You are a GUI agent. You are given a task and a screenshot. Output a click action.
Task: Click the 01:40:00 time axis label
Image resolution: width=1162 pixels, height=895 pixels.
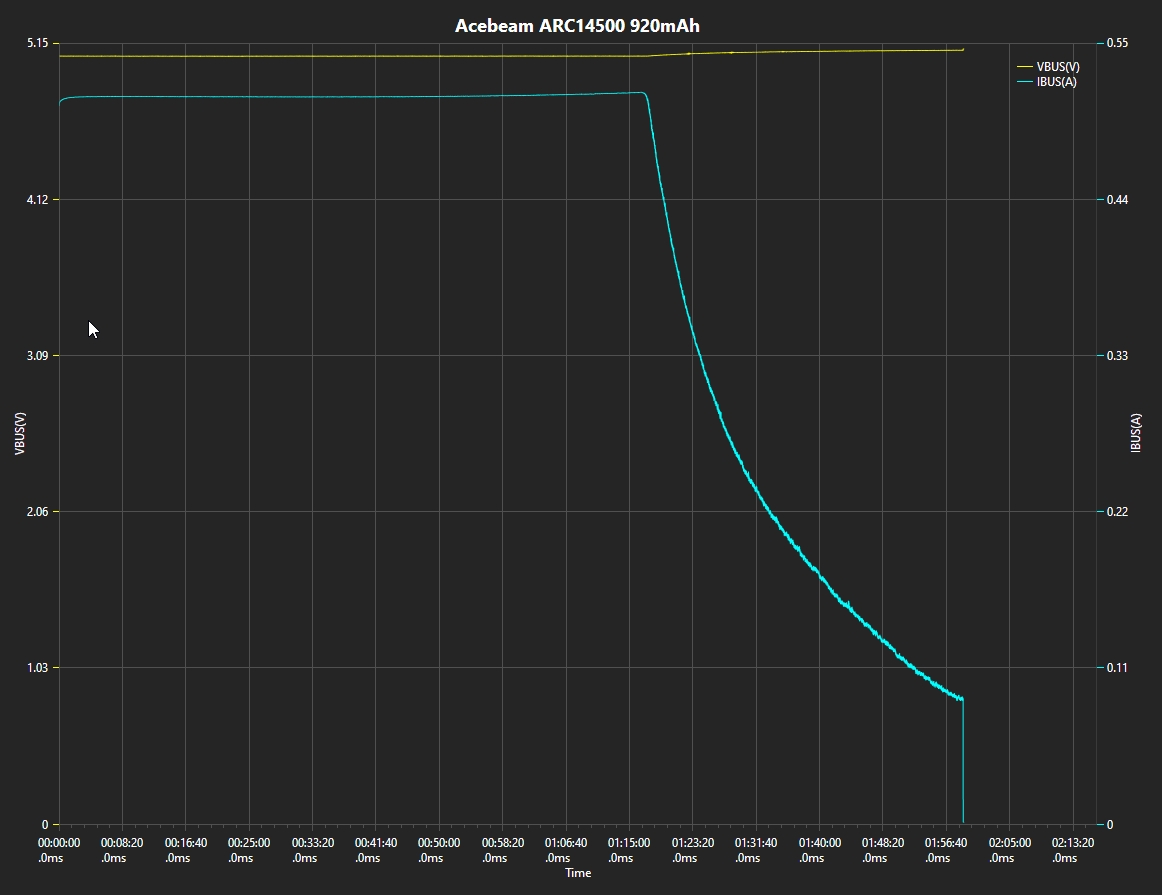(x=820, y=851)
